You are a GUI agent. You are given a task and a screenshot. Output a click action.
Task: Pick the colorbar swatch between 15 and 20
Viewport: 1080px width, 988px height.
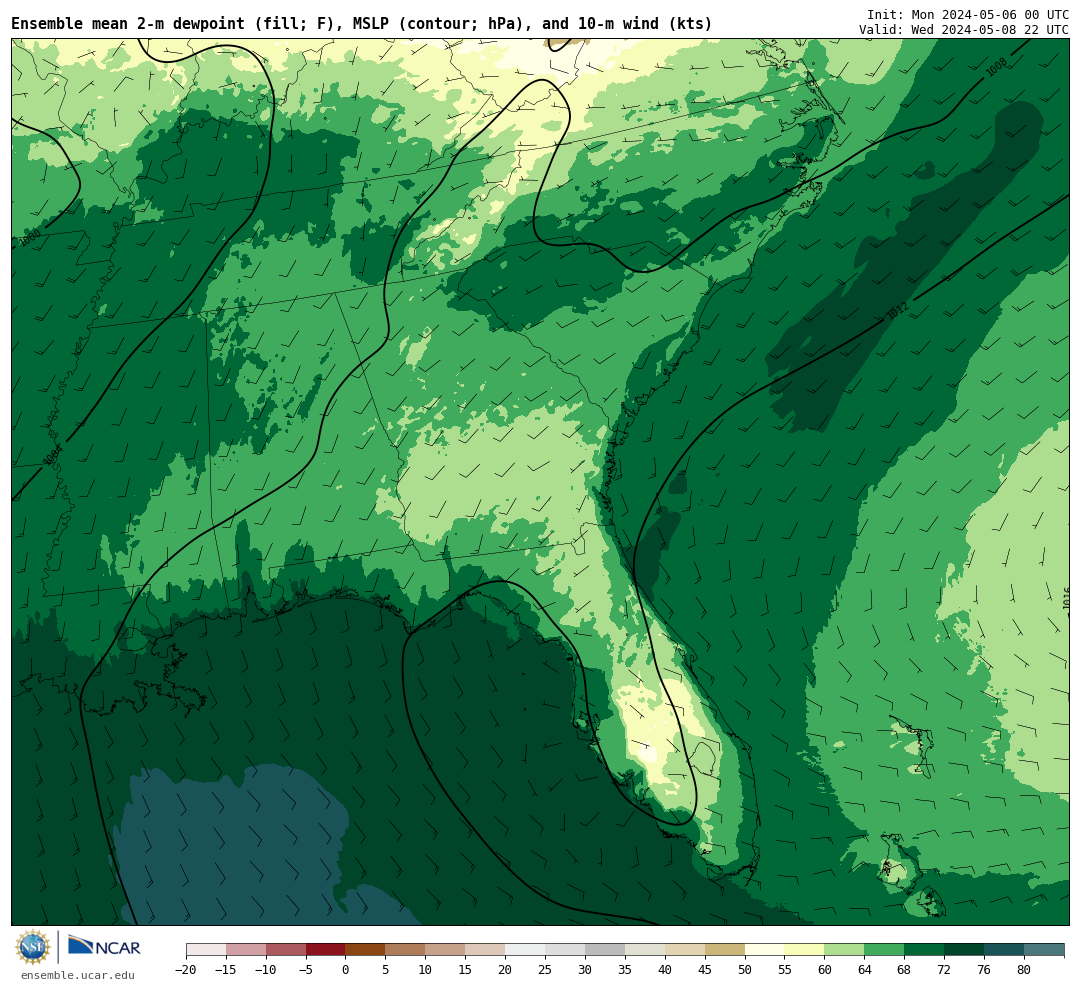(x=486, y=950)
